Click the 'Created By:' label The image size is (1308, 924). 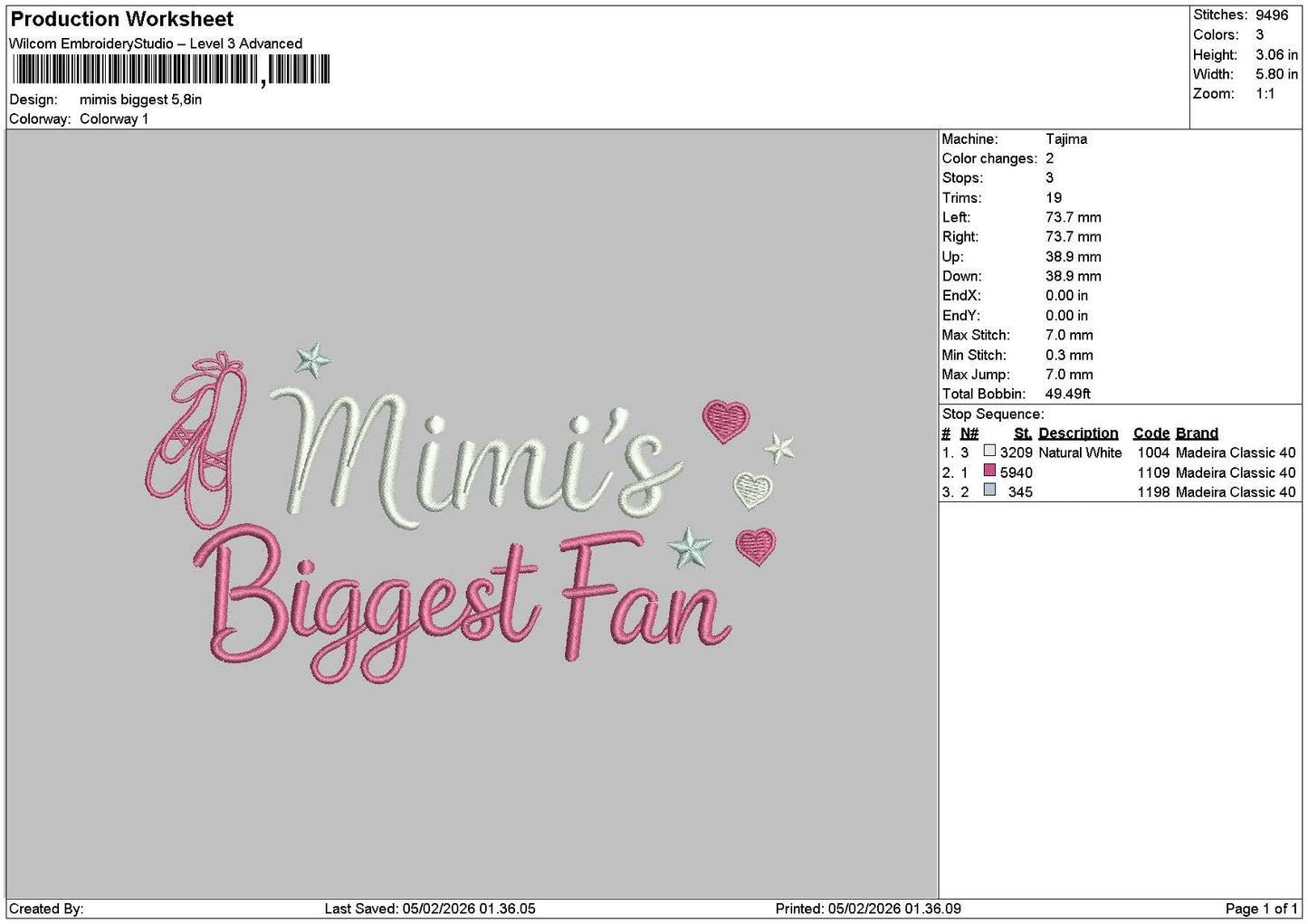pos(46,909)
